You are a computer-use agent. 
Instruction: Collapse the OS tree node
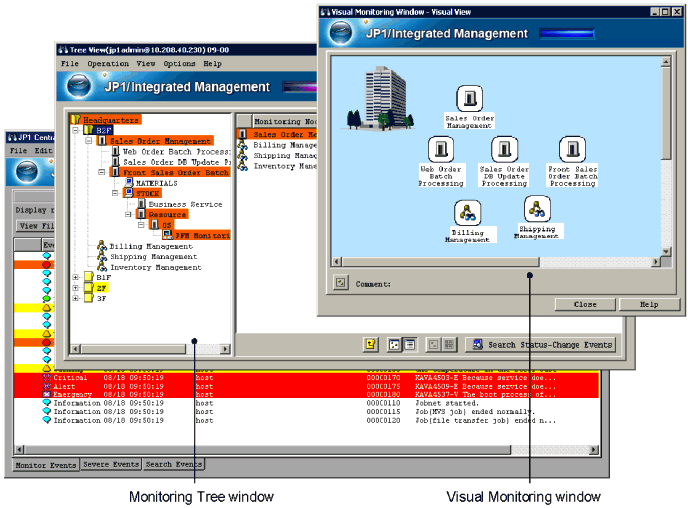141,225
